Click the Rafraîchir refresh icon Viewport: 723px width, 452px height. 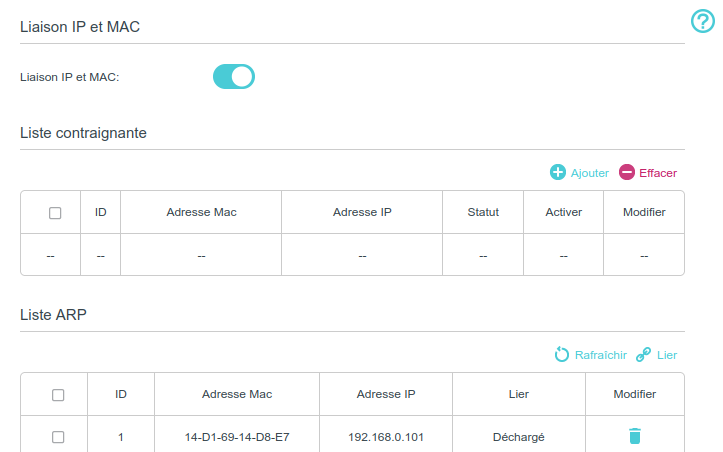click(x=562, y=355)
